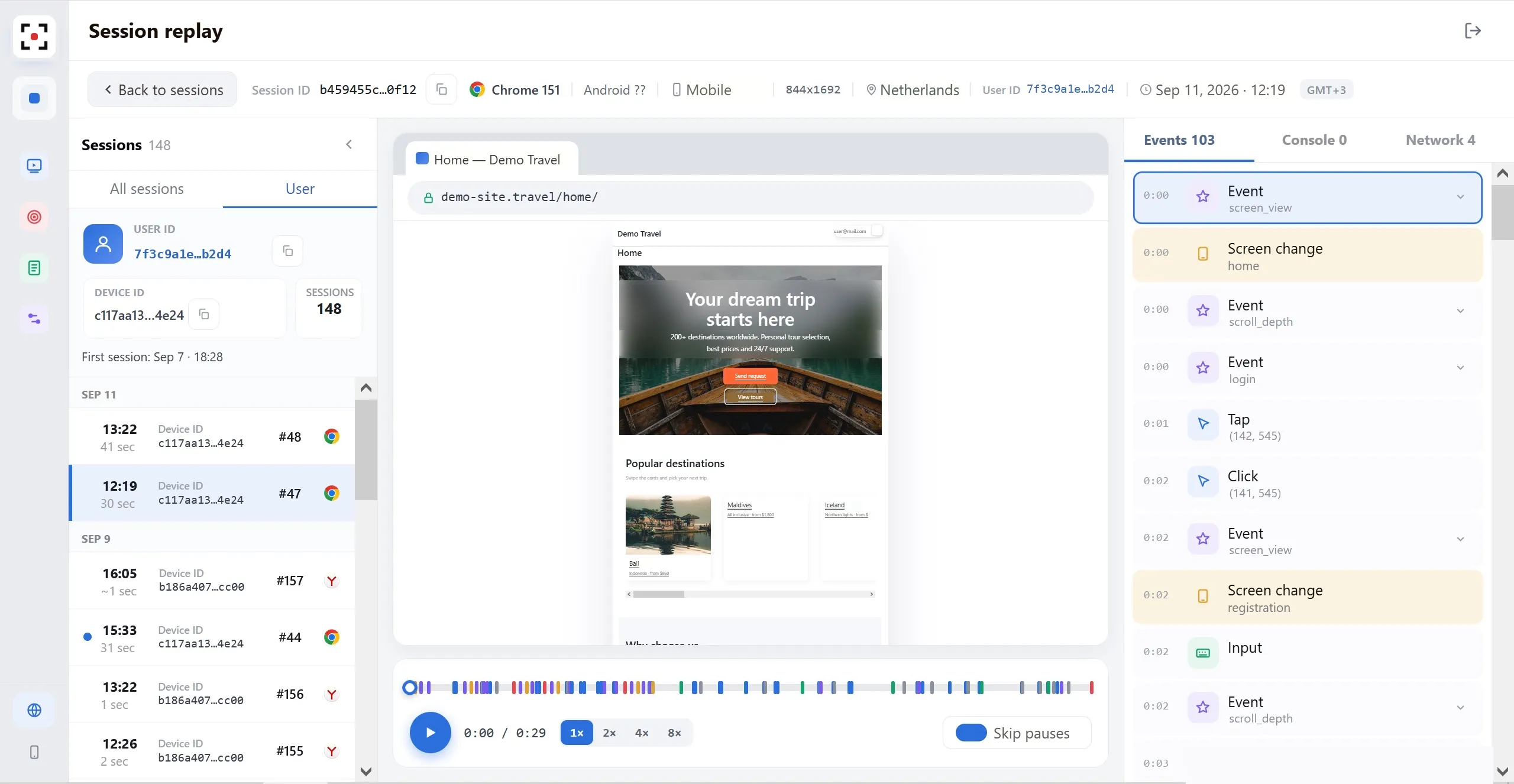
Task: Click the red marker at timeline end
Action: (x=1092, y=688)
